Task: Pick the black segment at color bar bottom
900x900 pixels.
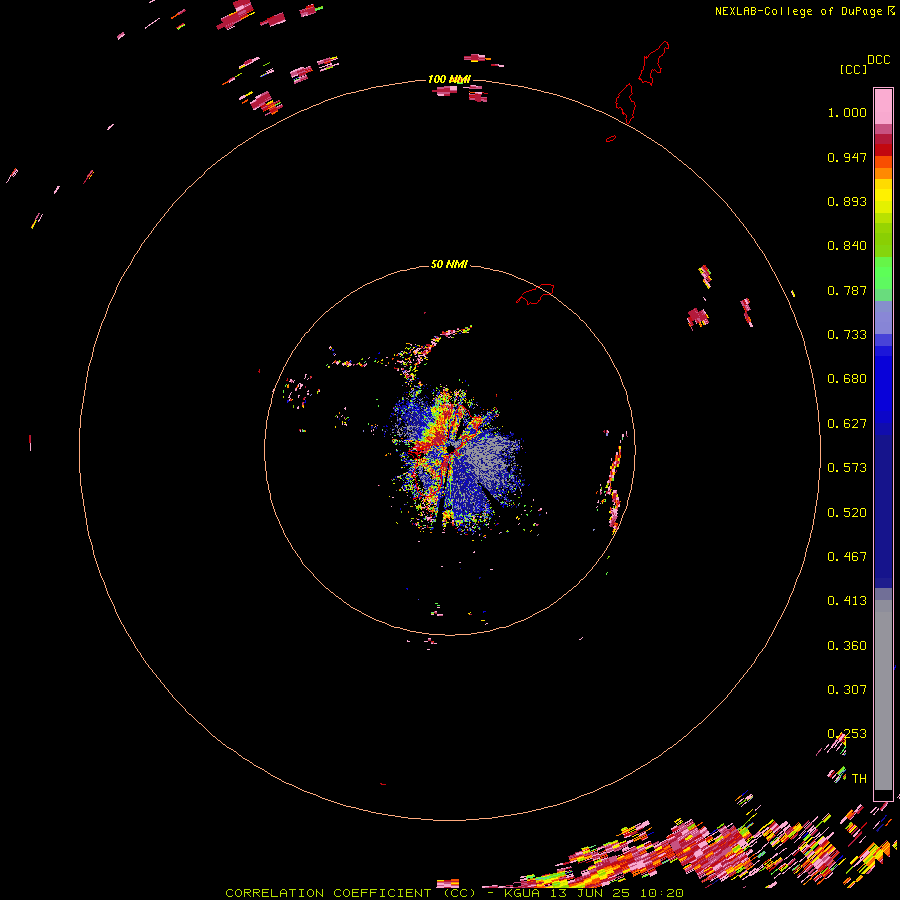Action: (883, 795)
